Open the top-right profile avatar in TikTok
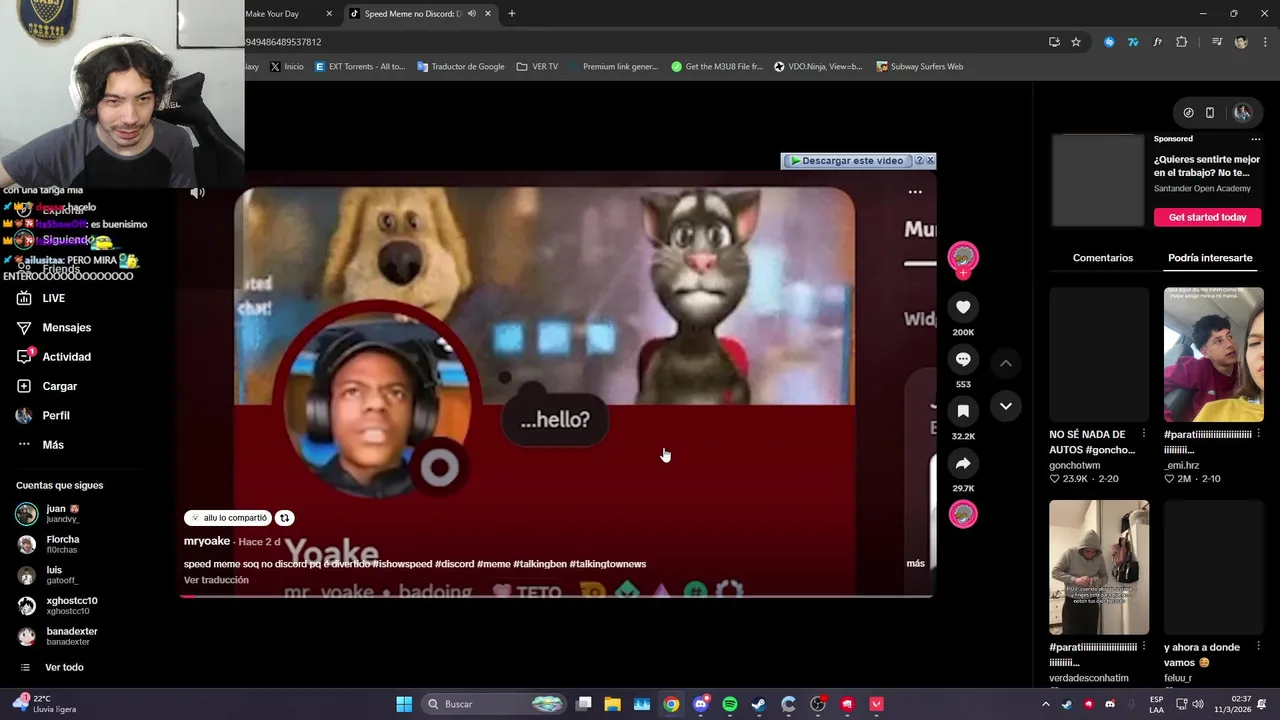1280x720 pixels. click(1243, 113)
